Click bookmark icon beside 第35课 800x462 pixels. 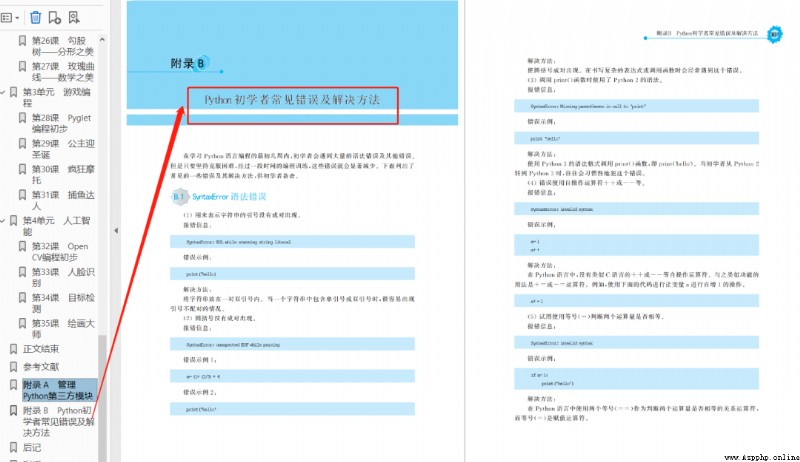point(22,323)
